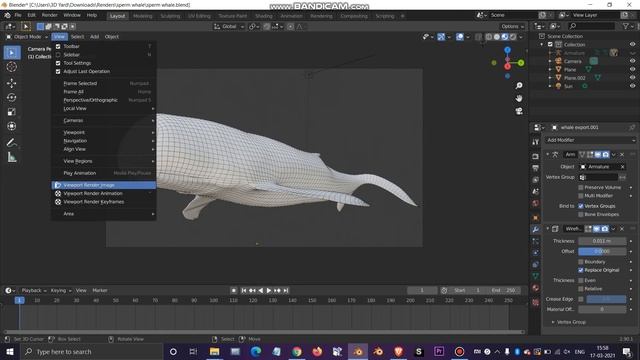Toggle camera view icon in viewport
Viewport: 640px width, 360px height.
click(519, 111)
